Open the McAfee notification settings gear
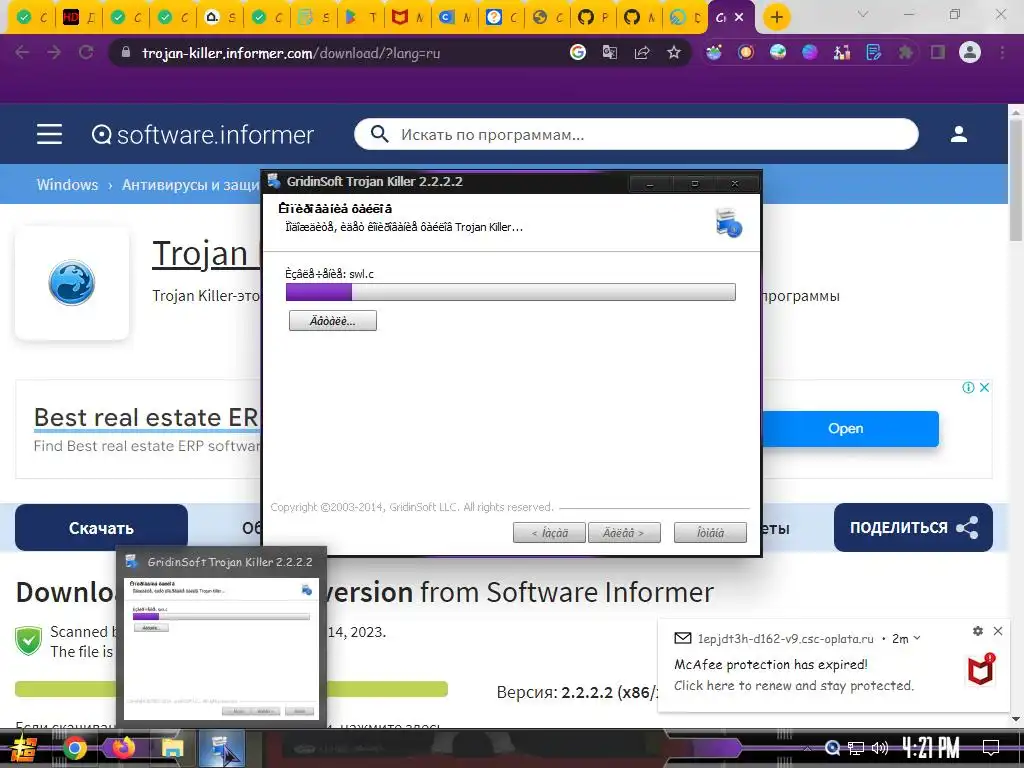 (x=978, y=631)
